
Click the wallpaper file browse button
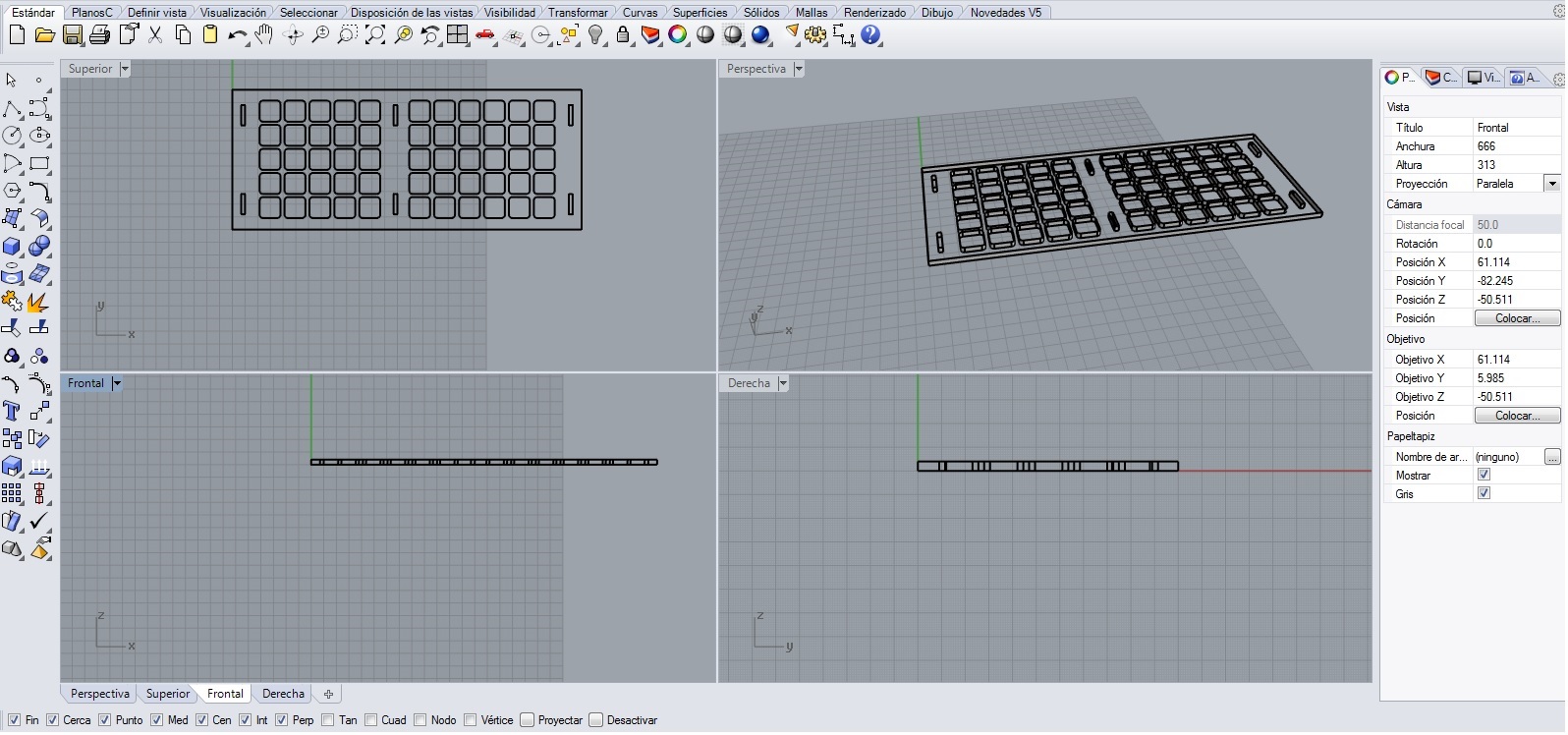[1552, 457]
